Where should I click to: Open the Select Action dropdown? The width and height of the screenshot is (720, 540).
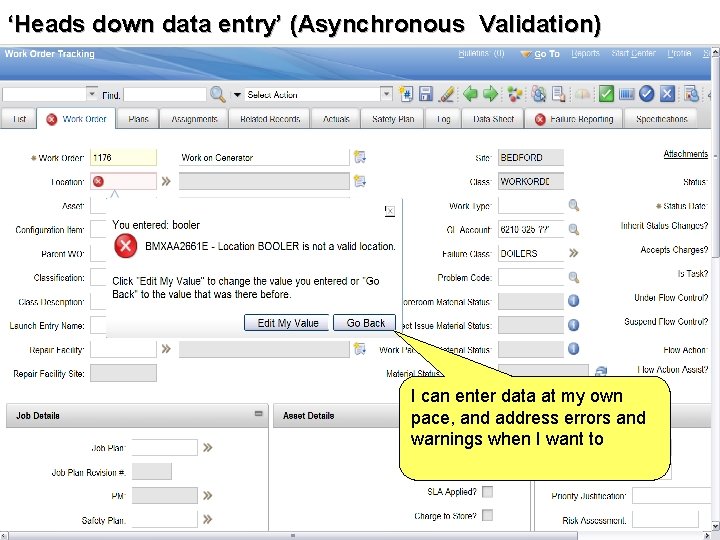click(x=387, y=94)
